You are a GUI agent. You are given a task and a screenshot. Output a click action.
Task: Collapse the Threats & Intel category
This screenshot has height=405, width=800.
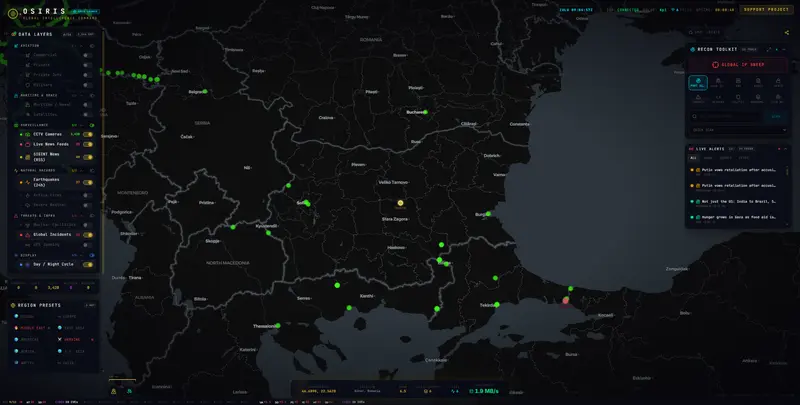click(82, 216)
